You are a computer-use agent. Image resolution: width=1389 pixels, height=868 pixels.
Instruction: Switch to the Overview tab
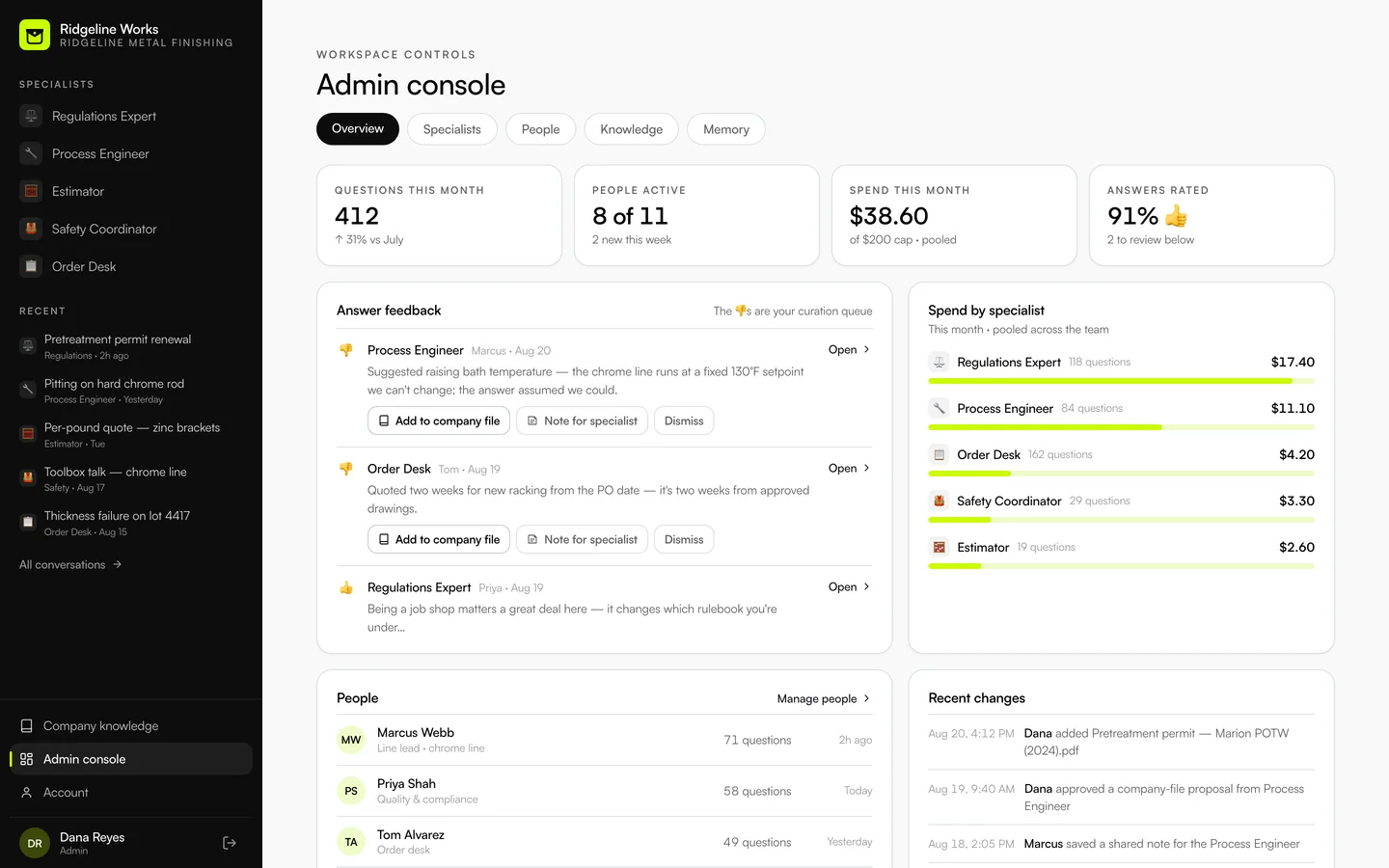pos(358,129)
